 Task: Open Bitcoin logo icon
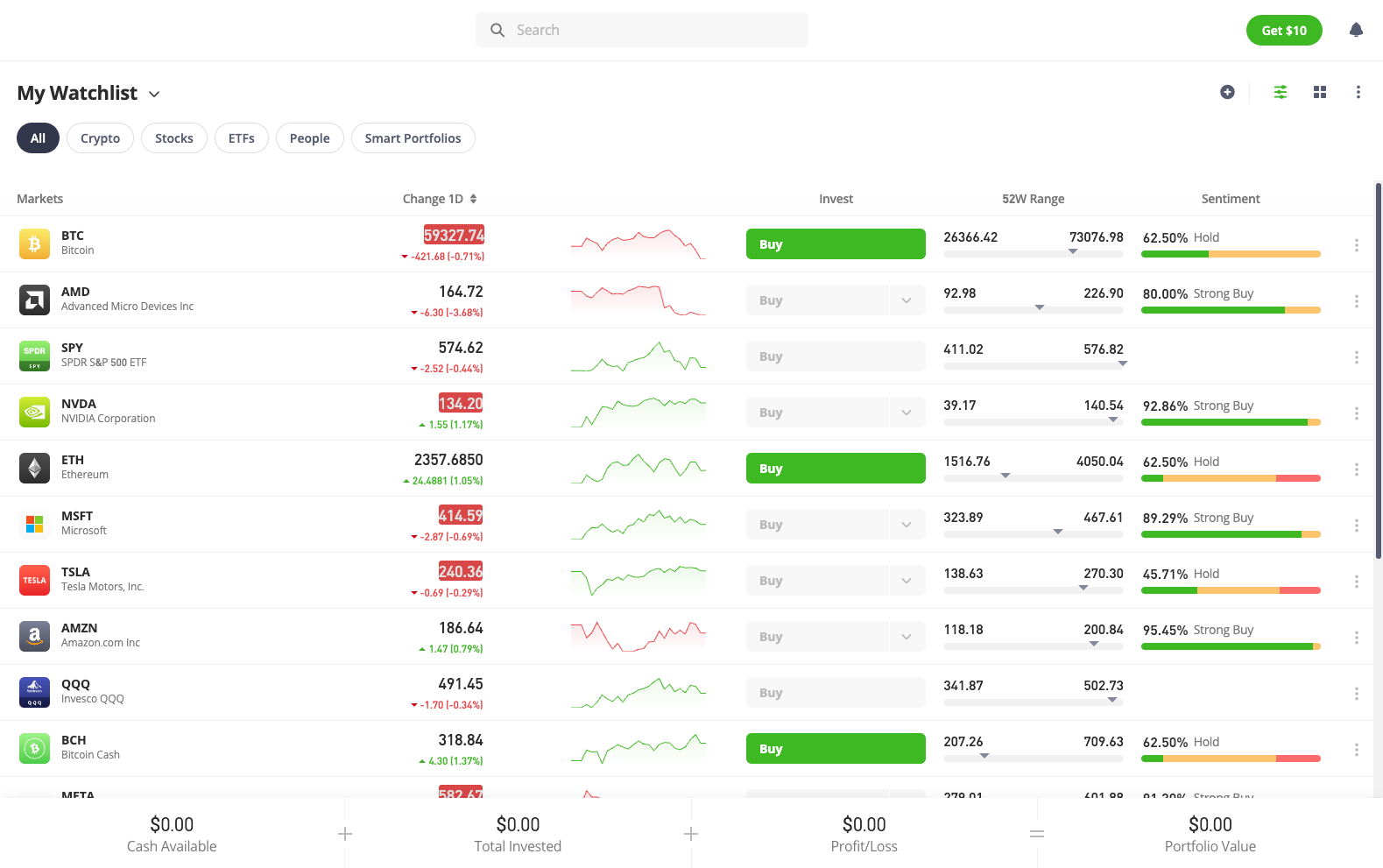pos(34,244)
